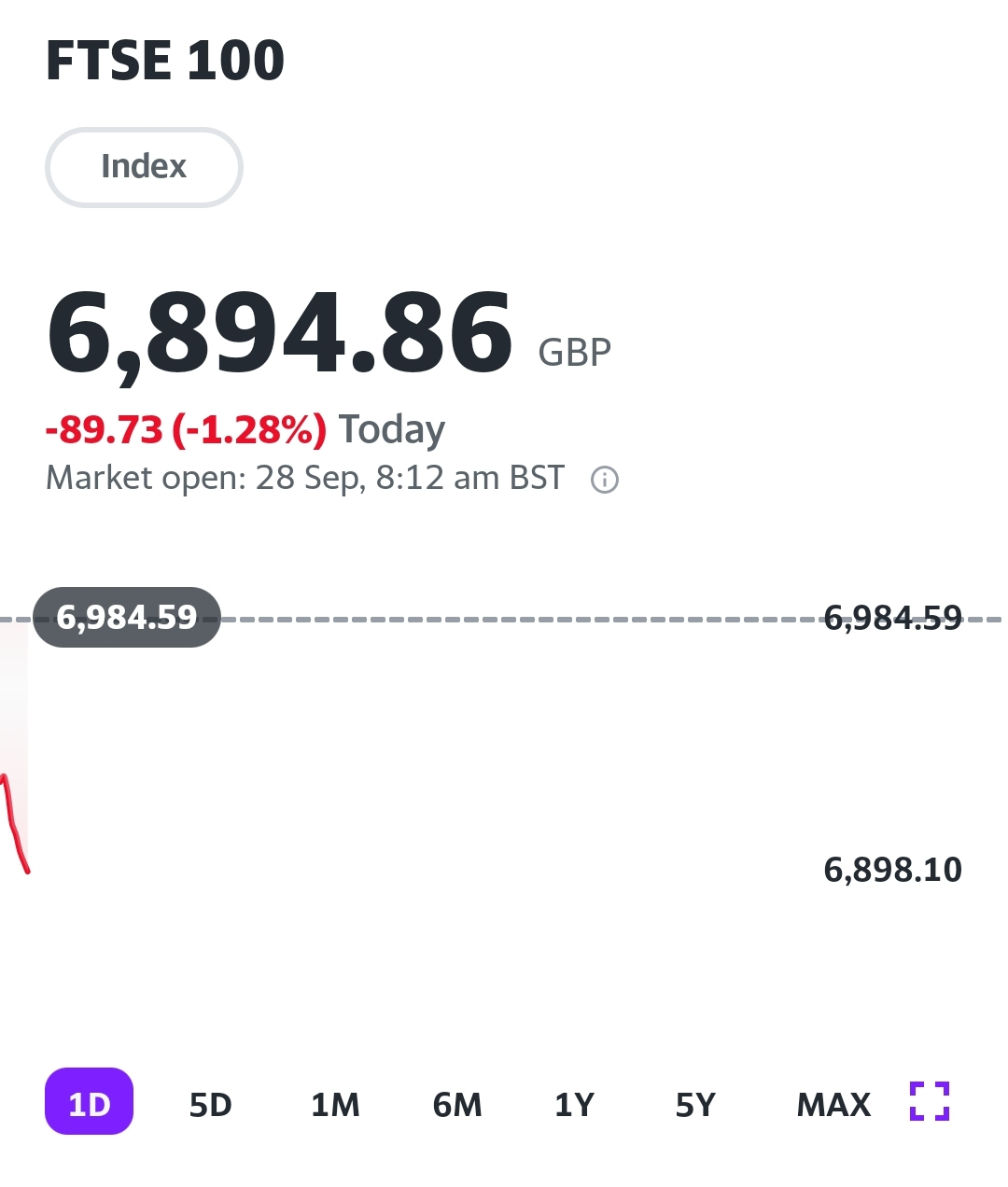Show the 6M chart range

(457, 1105)
